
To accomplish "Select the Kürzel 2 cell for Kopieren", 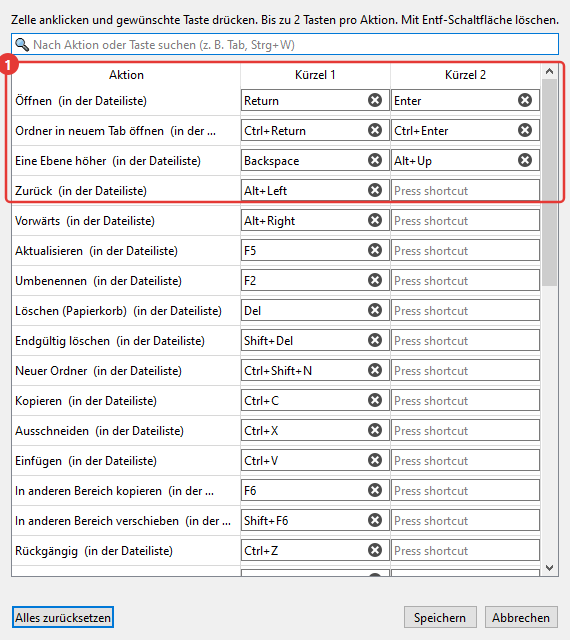I will click(x=465, y=400).
